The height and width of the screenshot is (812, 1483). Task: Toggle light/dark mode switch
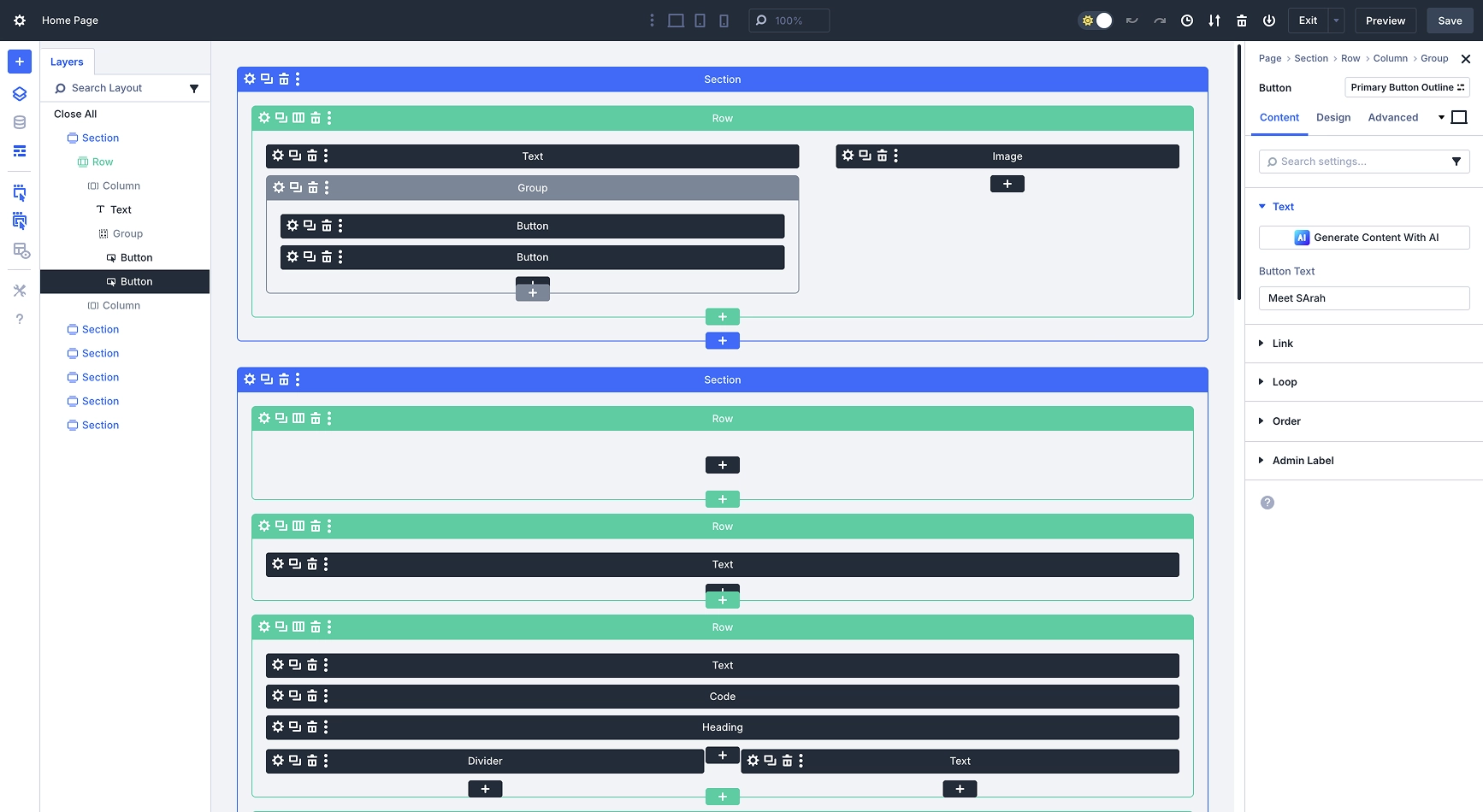pos(1096,21)
